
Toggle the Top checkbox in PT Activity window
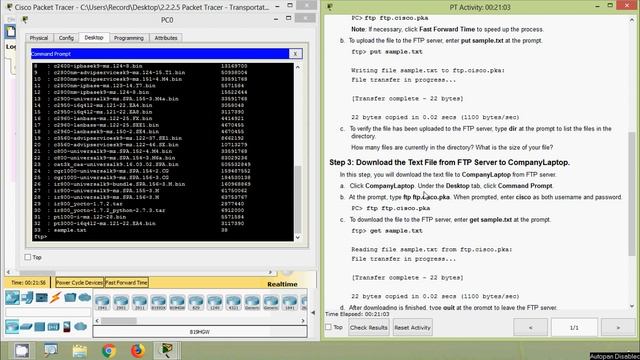pos(329,327)
